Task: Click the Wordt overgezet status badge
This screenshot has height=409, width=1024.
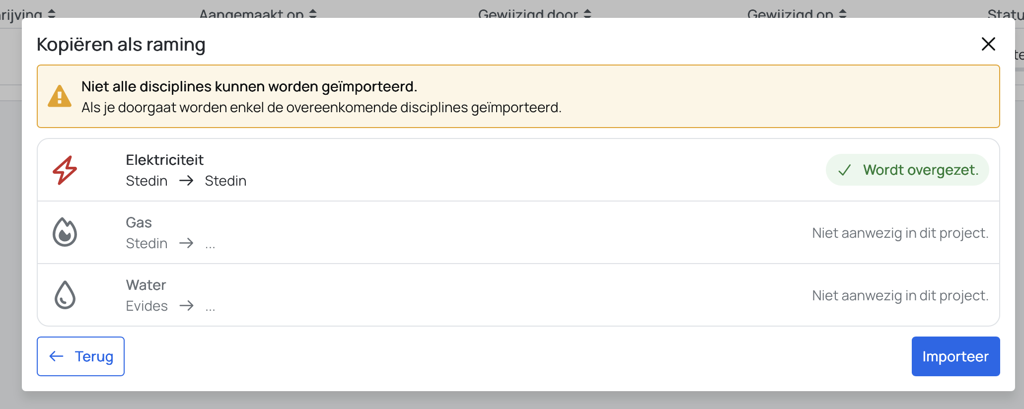Action: coord(907,171)
